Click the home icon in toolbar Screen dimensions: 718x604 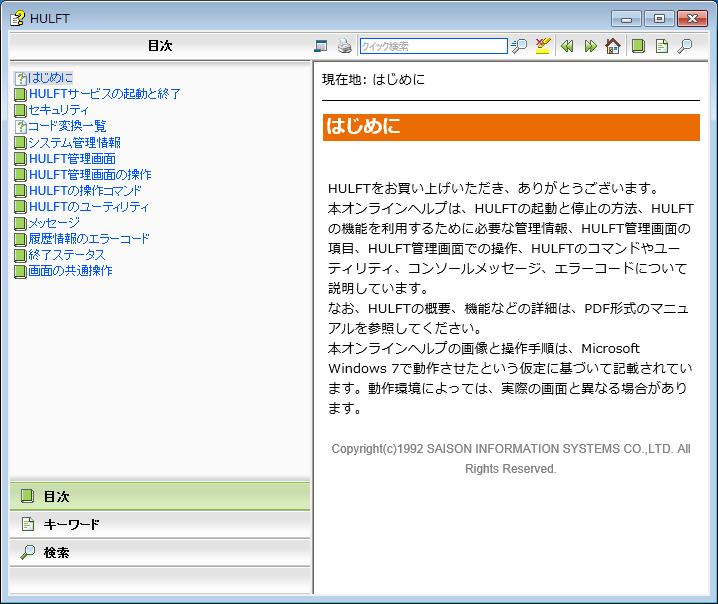click(613, 46)
